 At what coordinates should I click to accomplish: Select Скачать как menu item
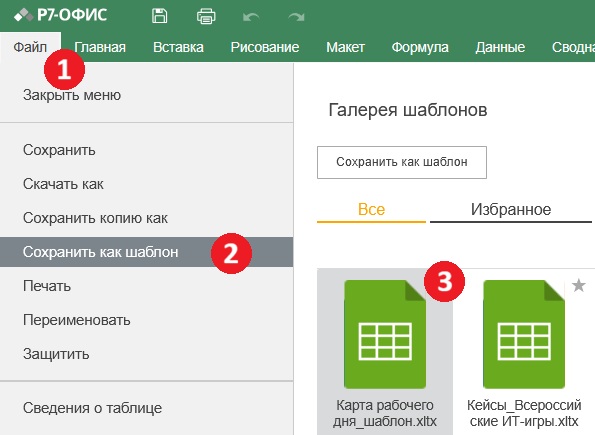click(x=146, y=184)
